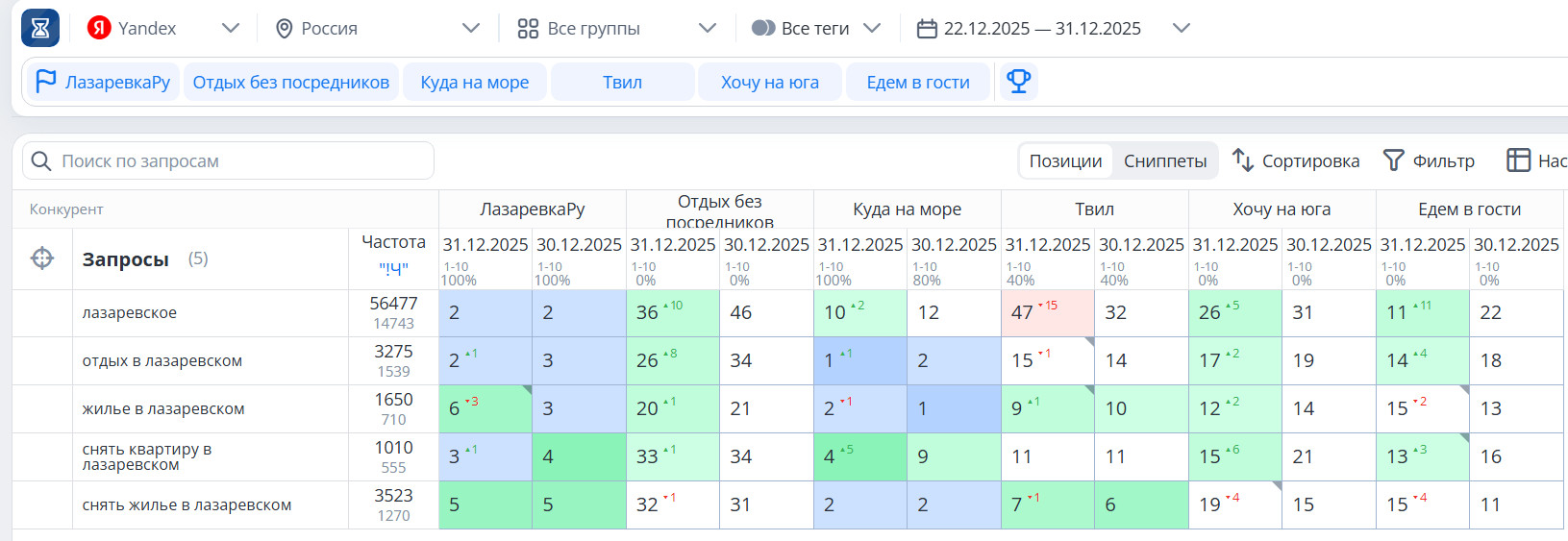
Task: Toggle the Все теги switch
Action: point(763,28)
